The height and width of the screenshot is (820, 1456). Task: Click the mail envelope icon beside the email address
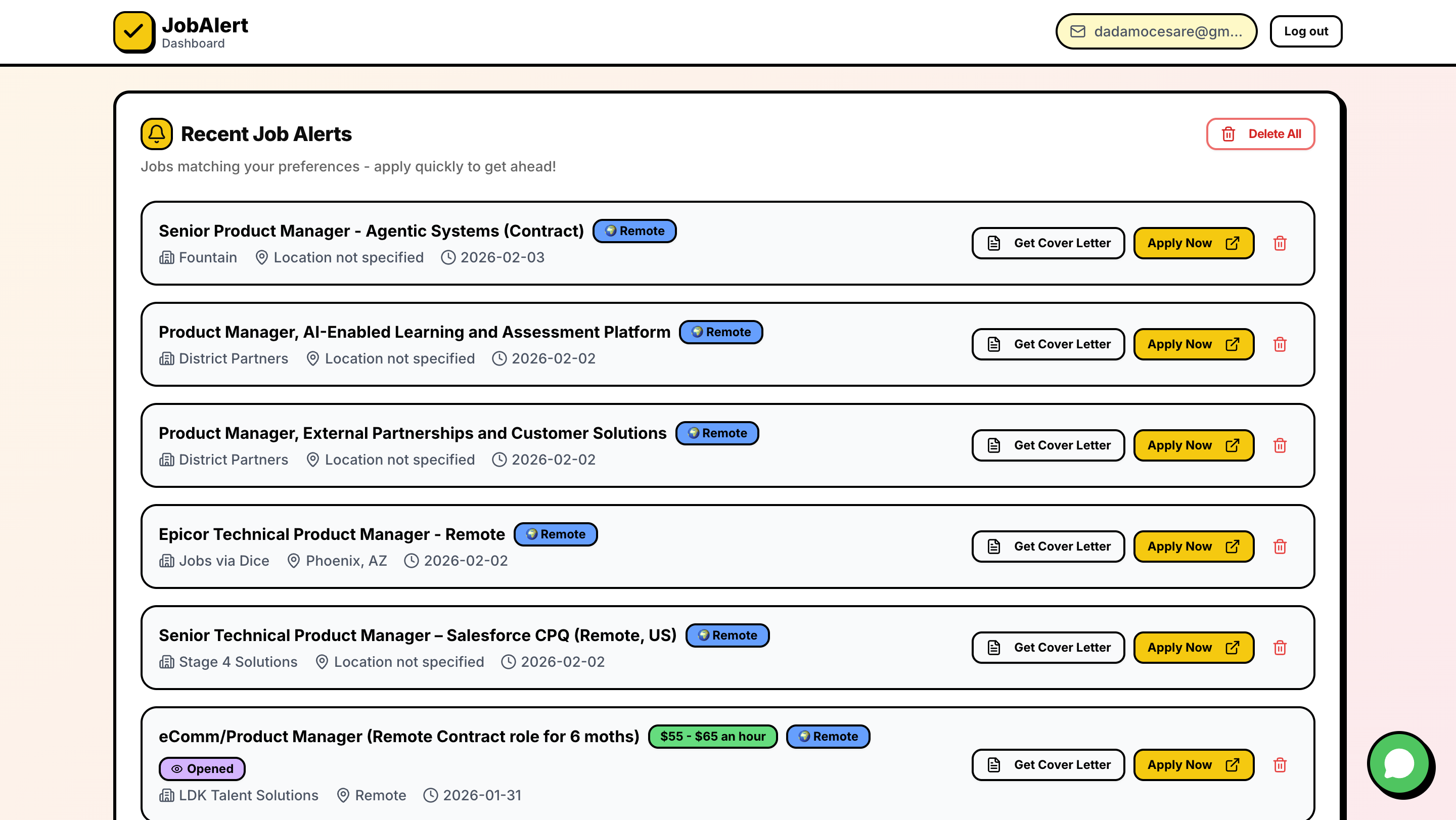tap(1077, 31)
